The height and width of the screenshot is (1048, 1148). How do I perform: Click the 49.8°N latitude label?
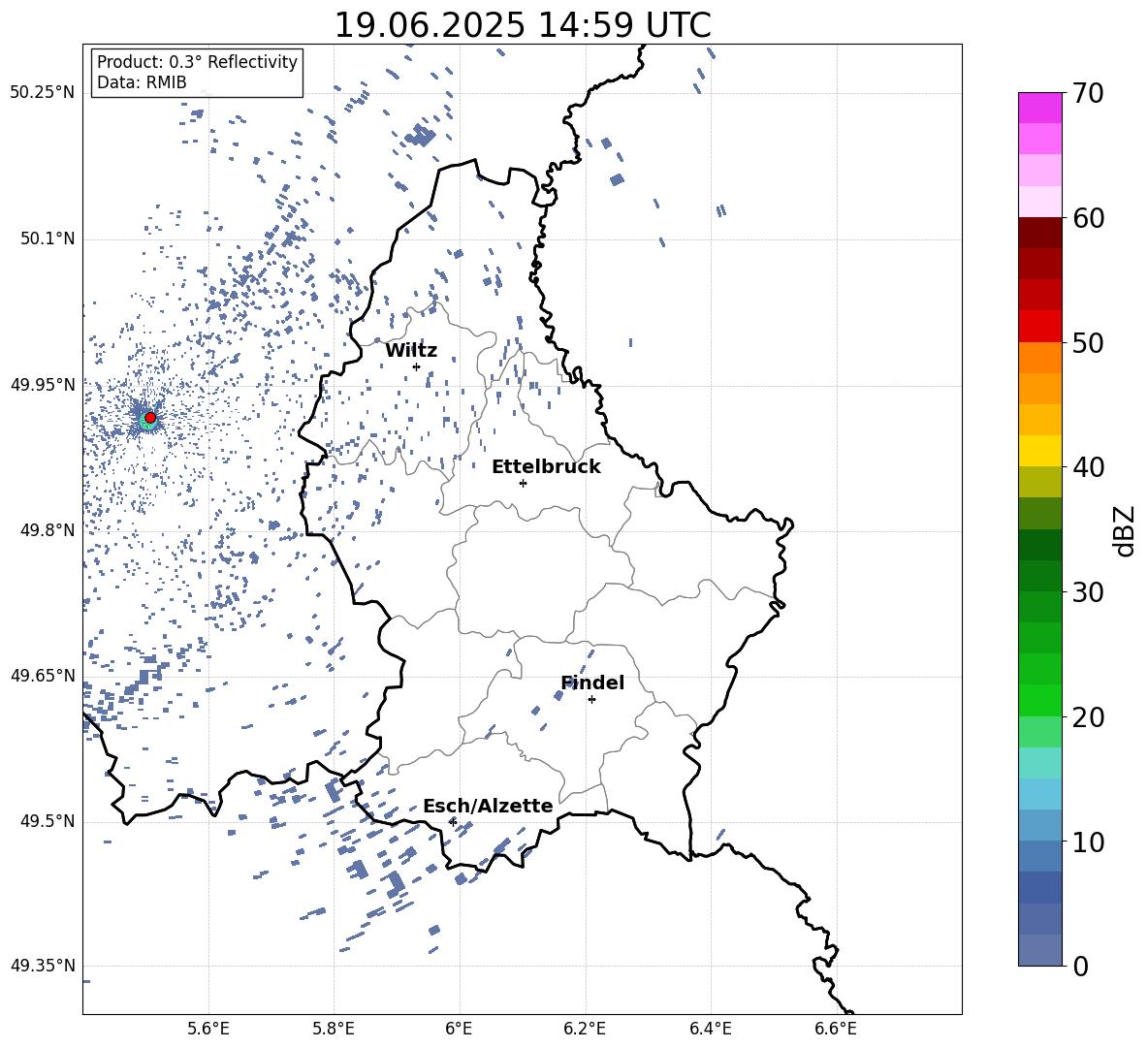pos(48,530)
